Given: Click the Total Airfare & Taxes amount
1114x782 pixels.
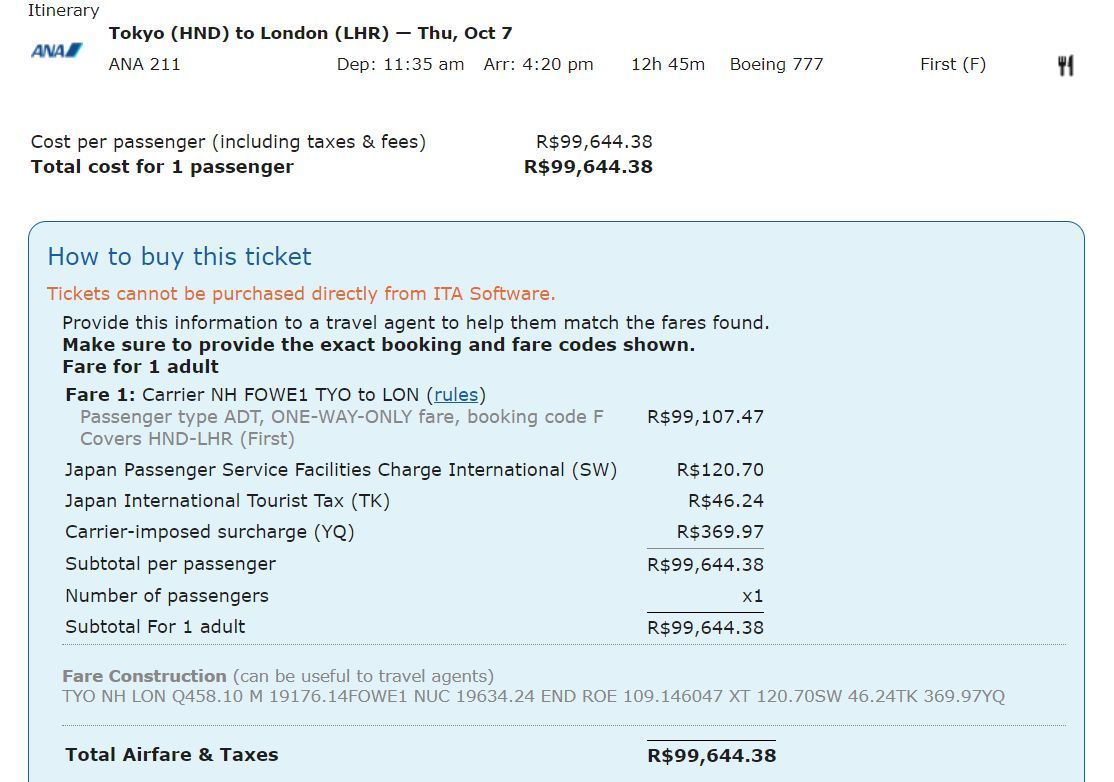Looking at the screenshot, I should pyautogui.click(x=711, y=755).
